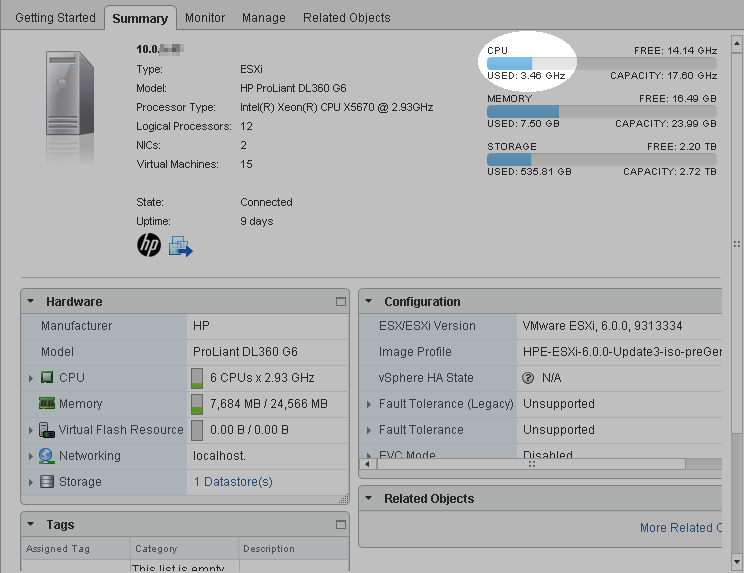Click the Memory usage bar
744x573 pixels.
[602, 111]
